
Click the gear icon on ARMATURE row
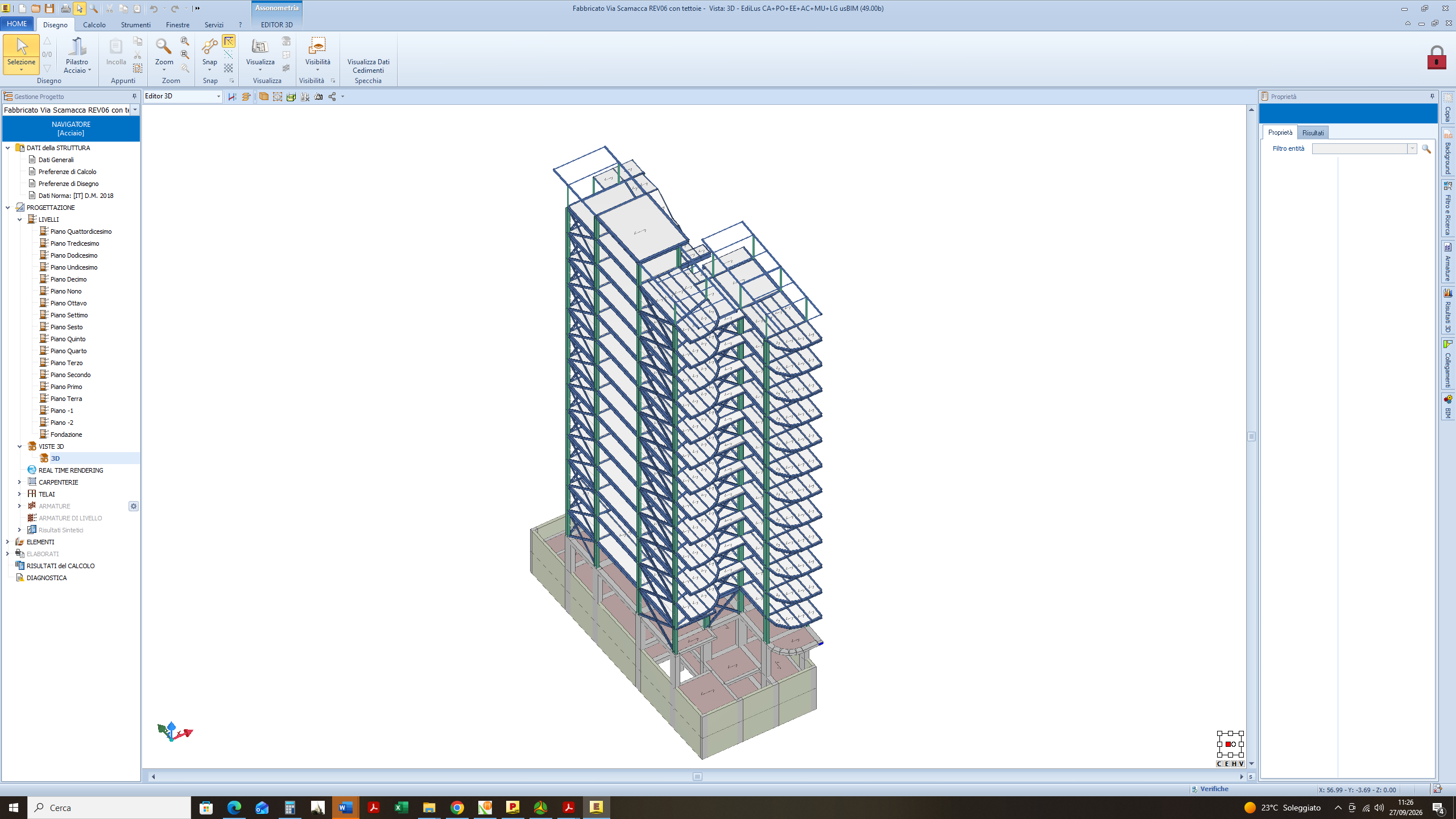[x=134, y=506]
